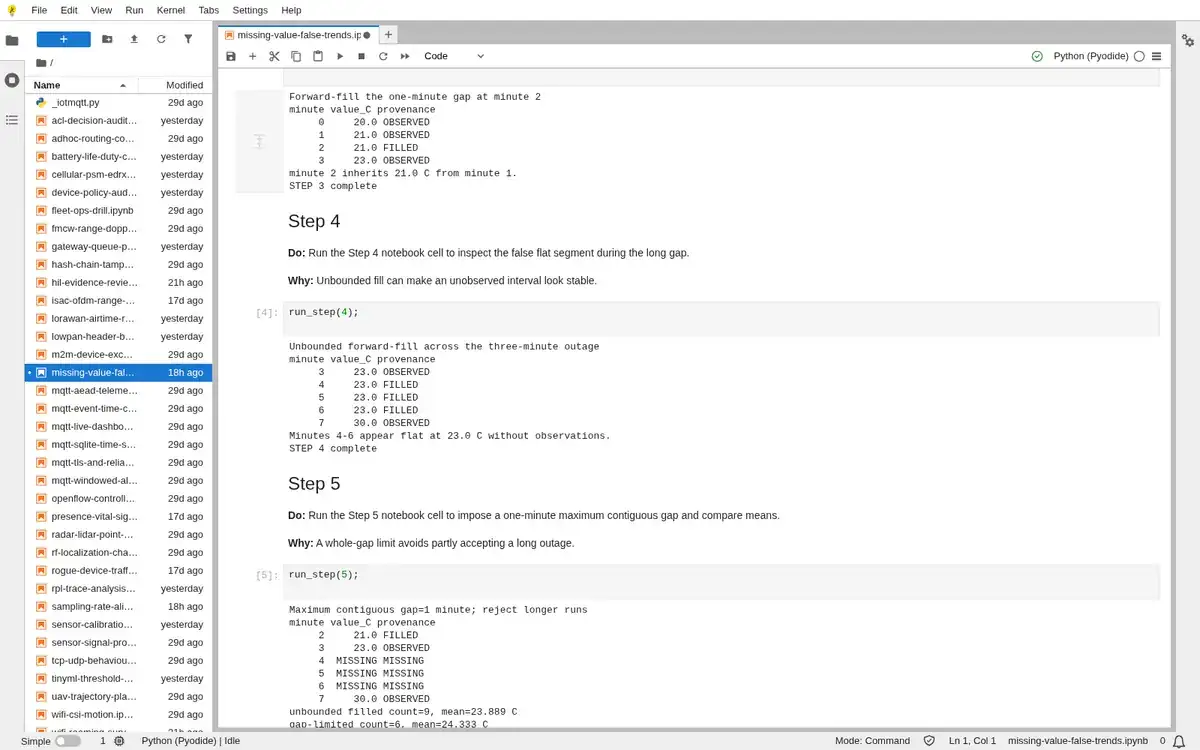Screen dimensions: 1200x750
Task: Click Mode: Command in status bar
Action: 872,741
